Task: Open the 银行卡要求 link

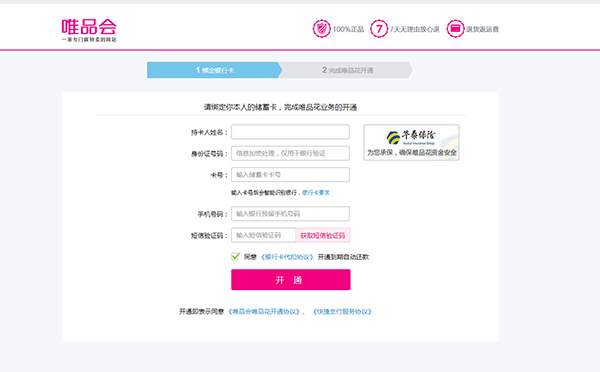Action: point(316,193)
